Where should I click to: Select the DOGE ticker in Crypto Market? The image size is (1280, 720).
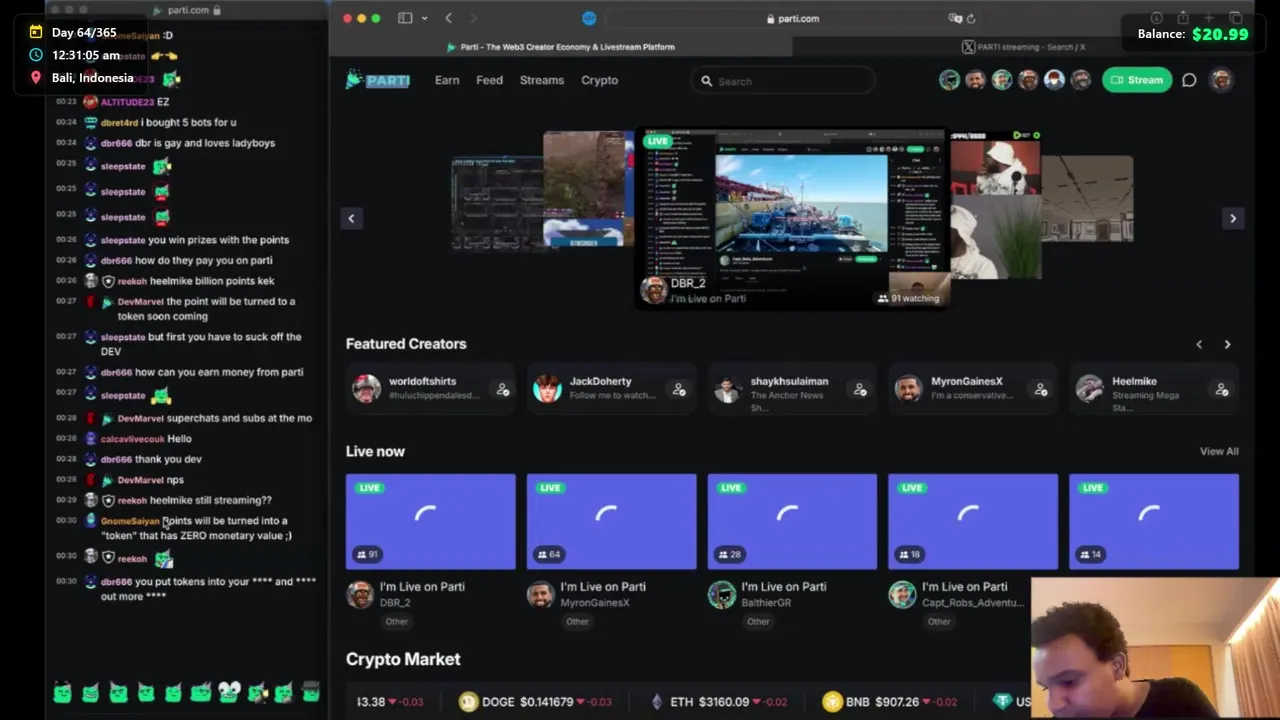tap(535, 702)
